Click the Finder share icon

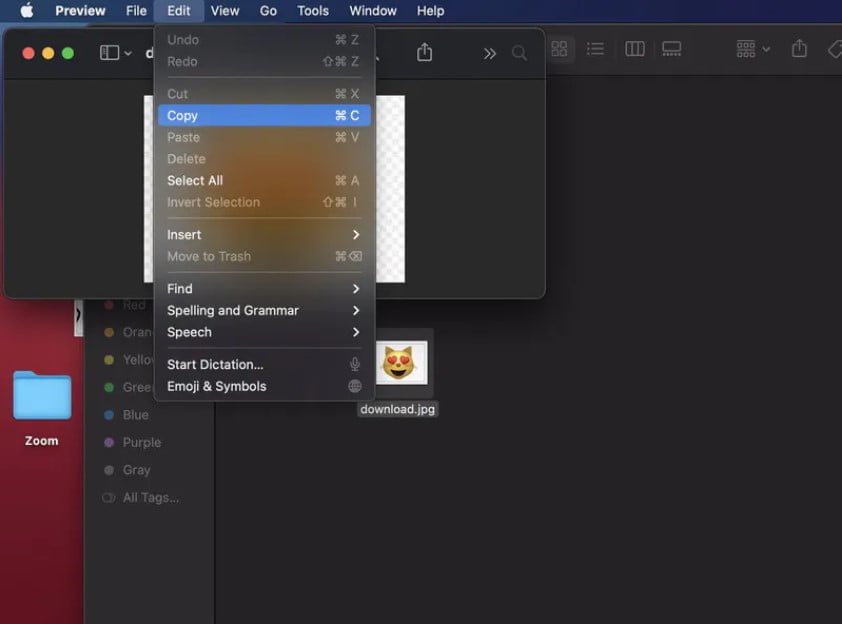coord(799,49)
